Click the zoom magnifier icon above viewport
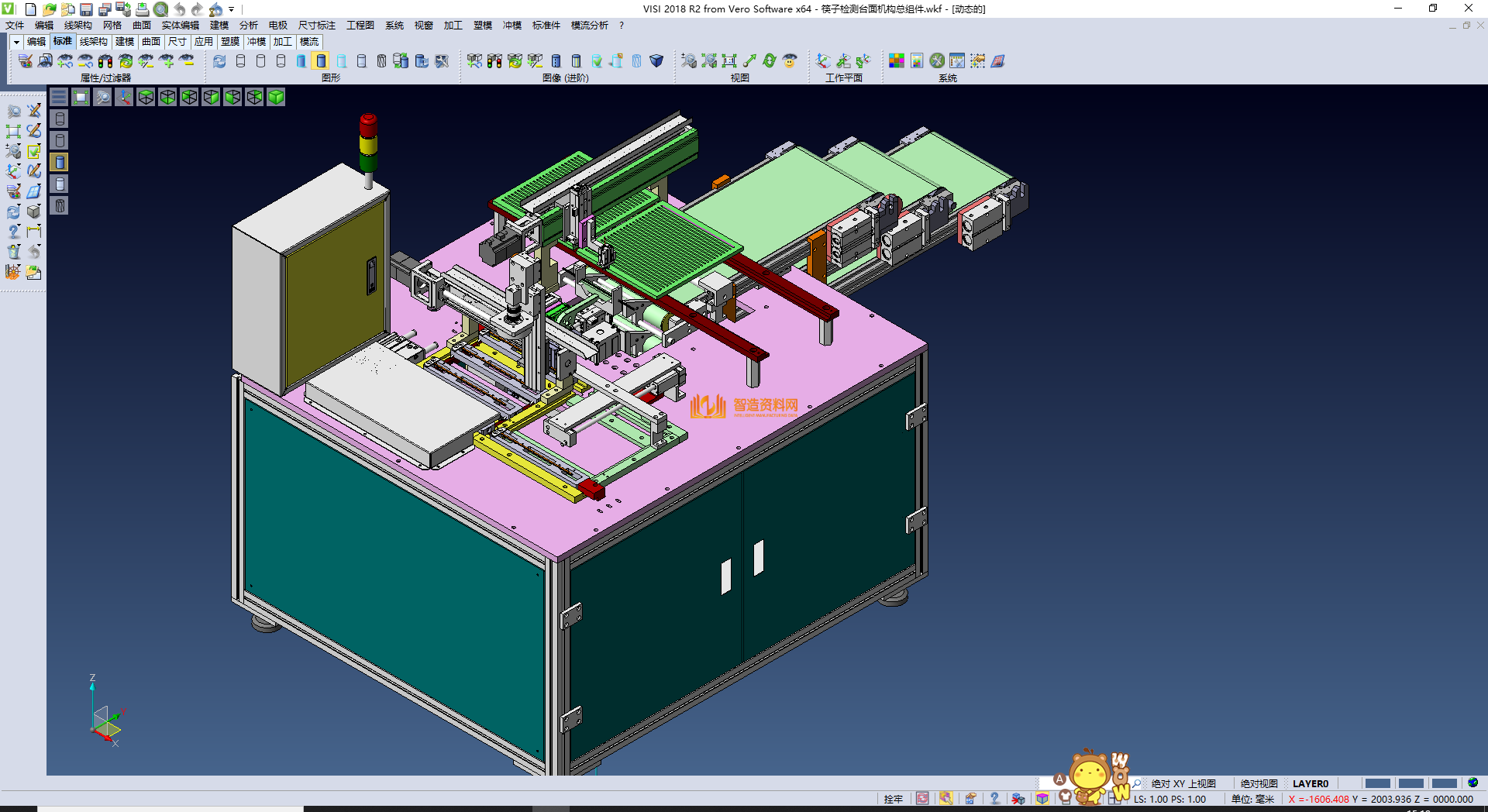 [102, 97]
